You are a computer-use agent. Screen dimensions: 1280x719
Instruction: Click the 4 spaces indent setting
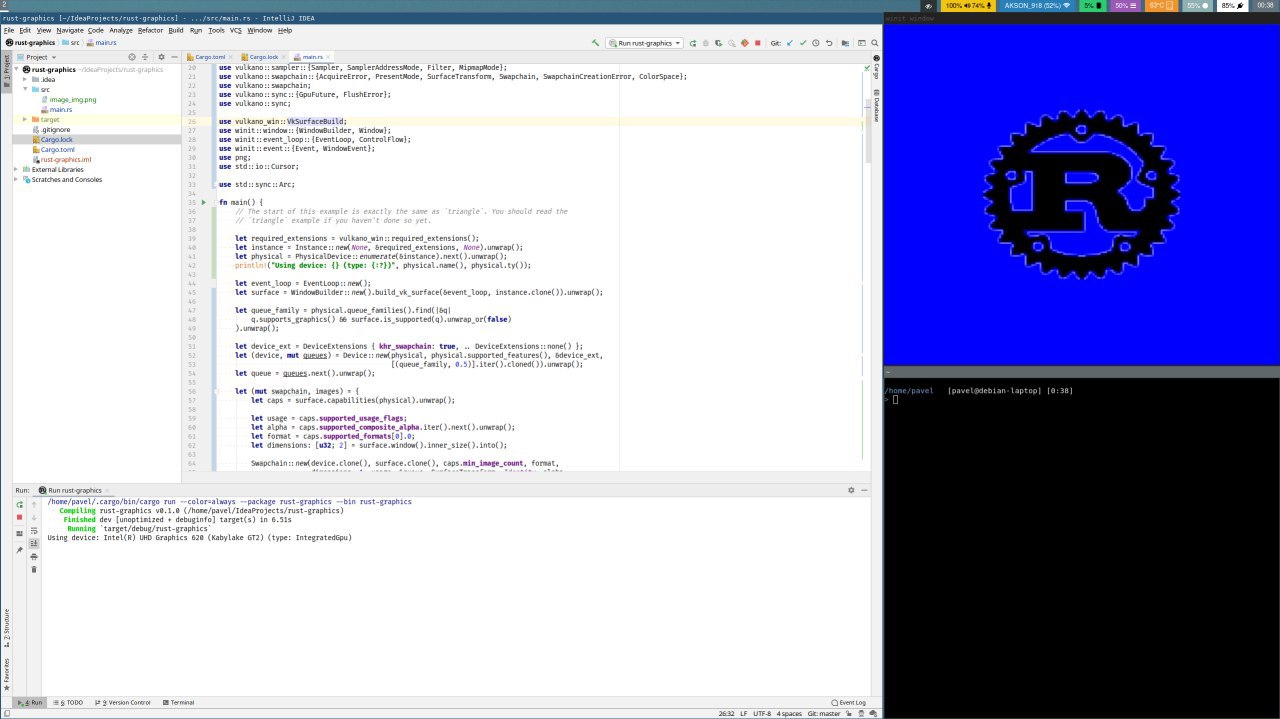point(790,714)
